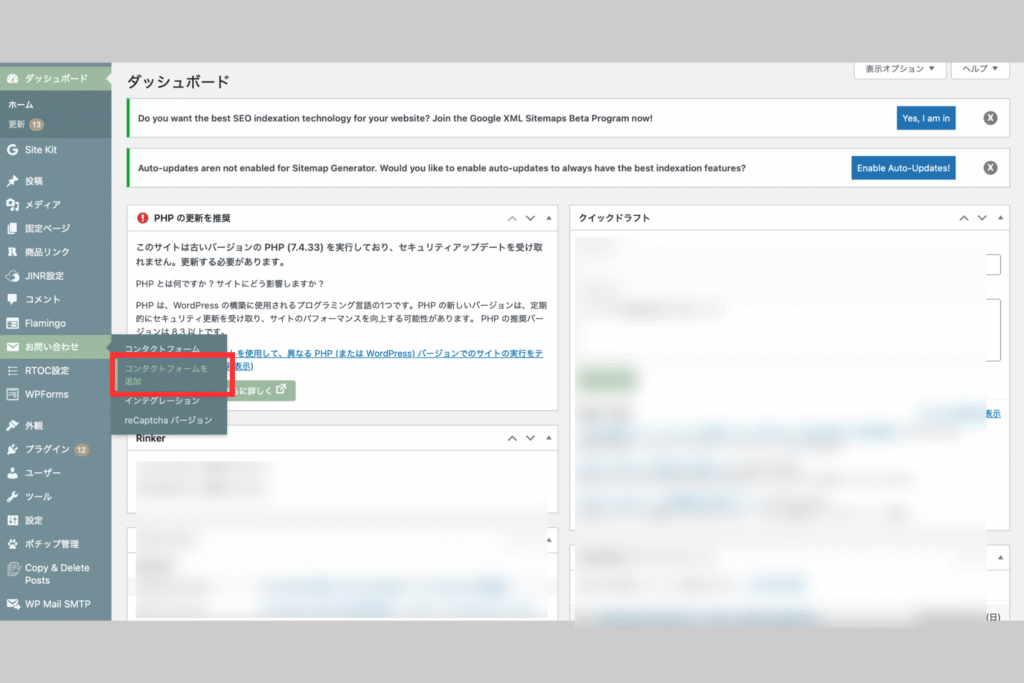This screenshot has width=1024, height=683.
Task: Click the Site Kit Google icon in sidebar
Action: click(x=12, y=150)
